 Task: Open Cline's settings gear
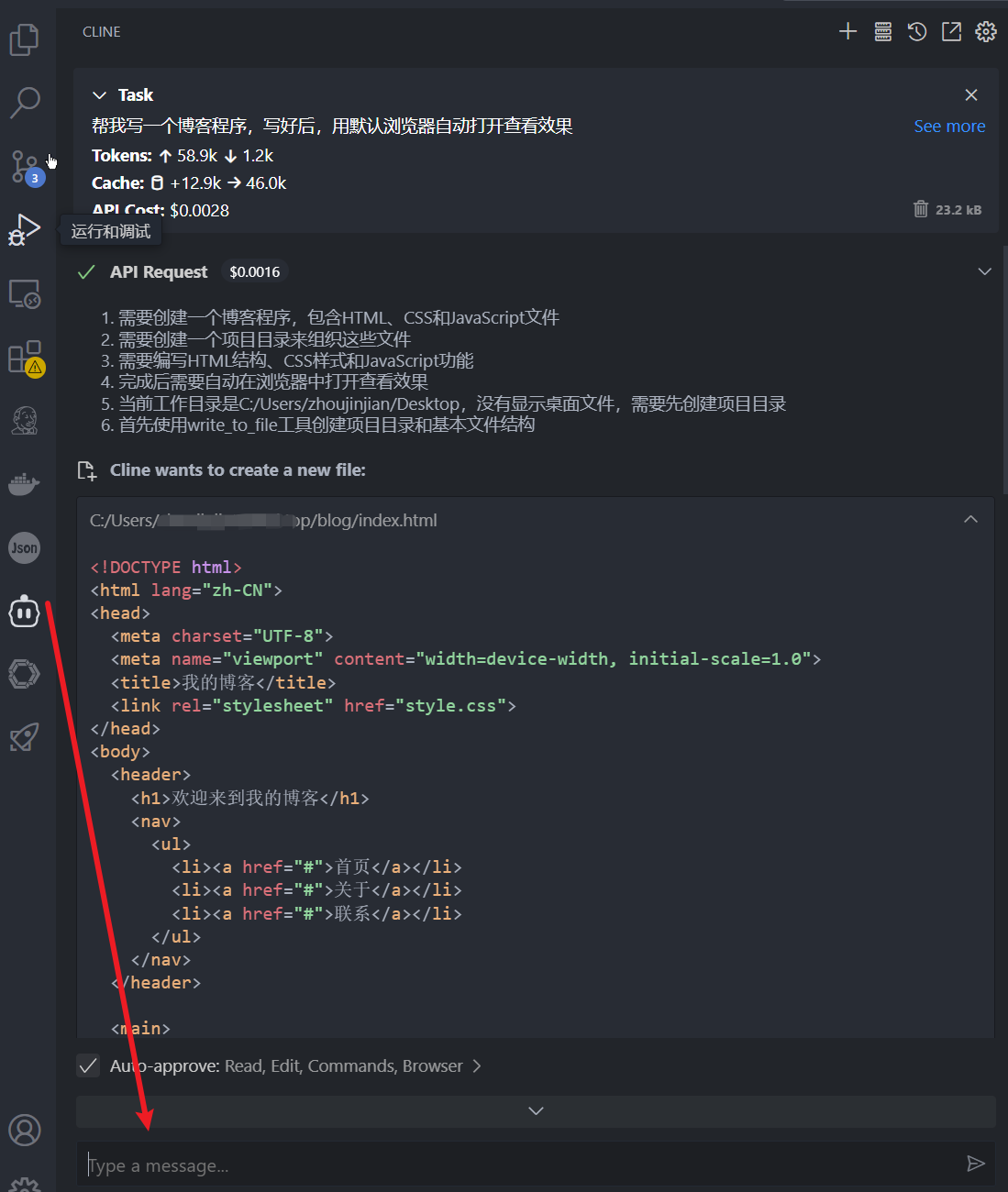(x=985, y=30)
